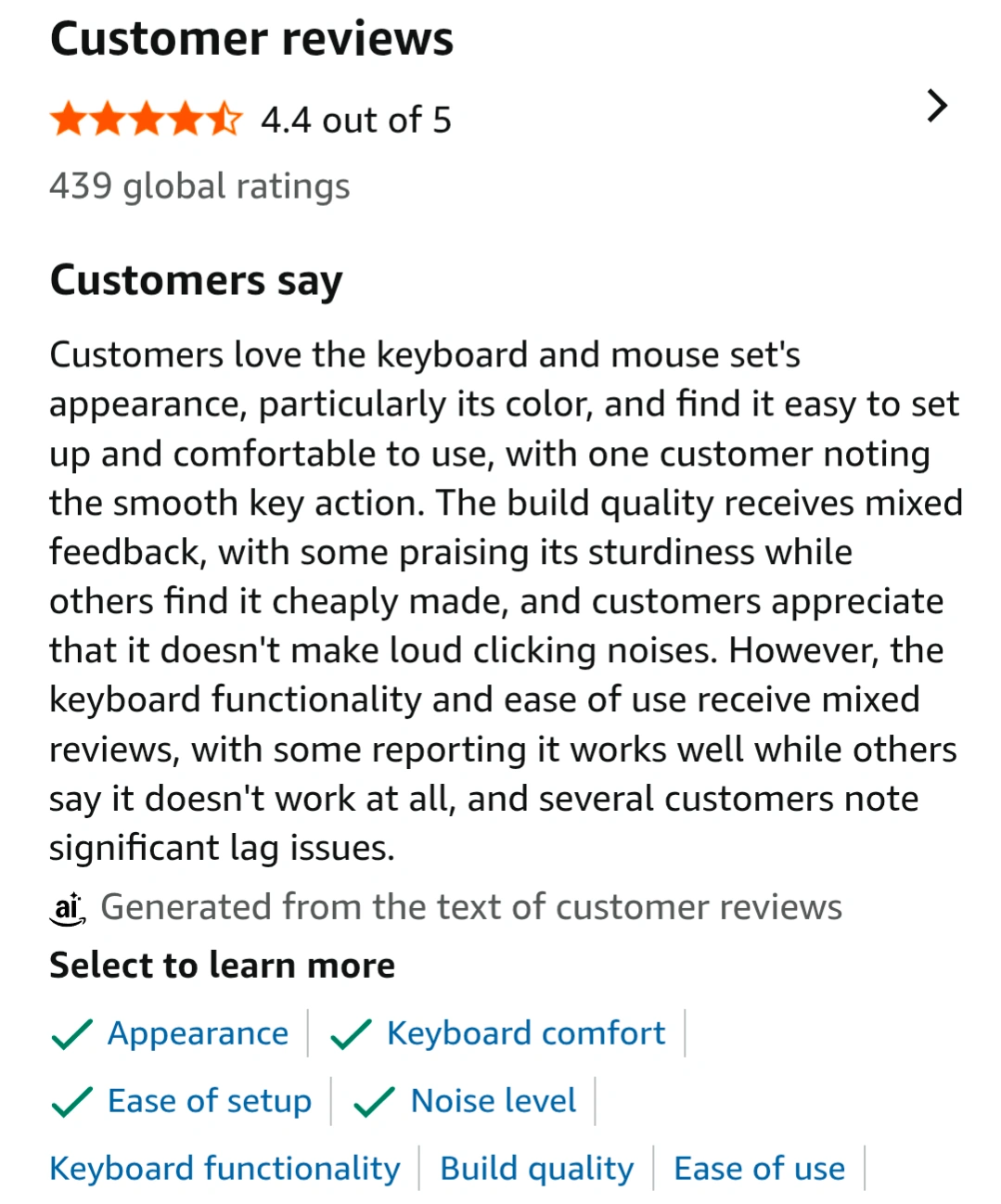Expand customer reviews with the right chevron
1001x1204 pixels.
coord(937,106)
